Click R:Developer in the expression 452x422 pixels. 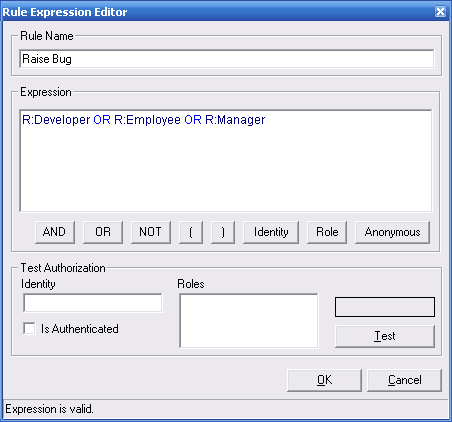56,120
